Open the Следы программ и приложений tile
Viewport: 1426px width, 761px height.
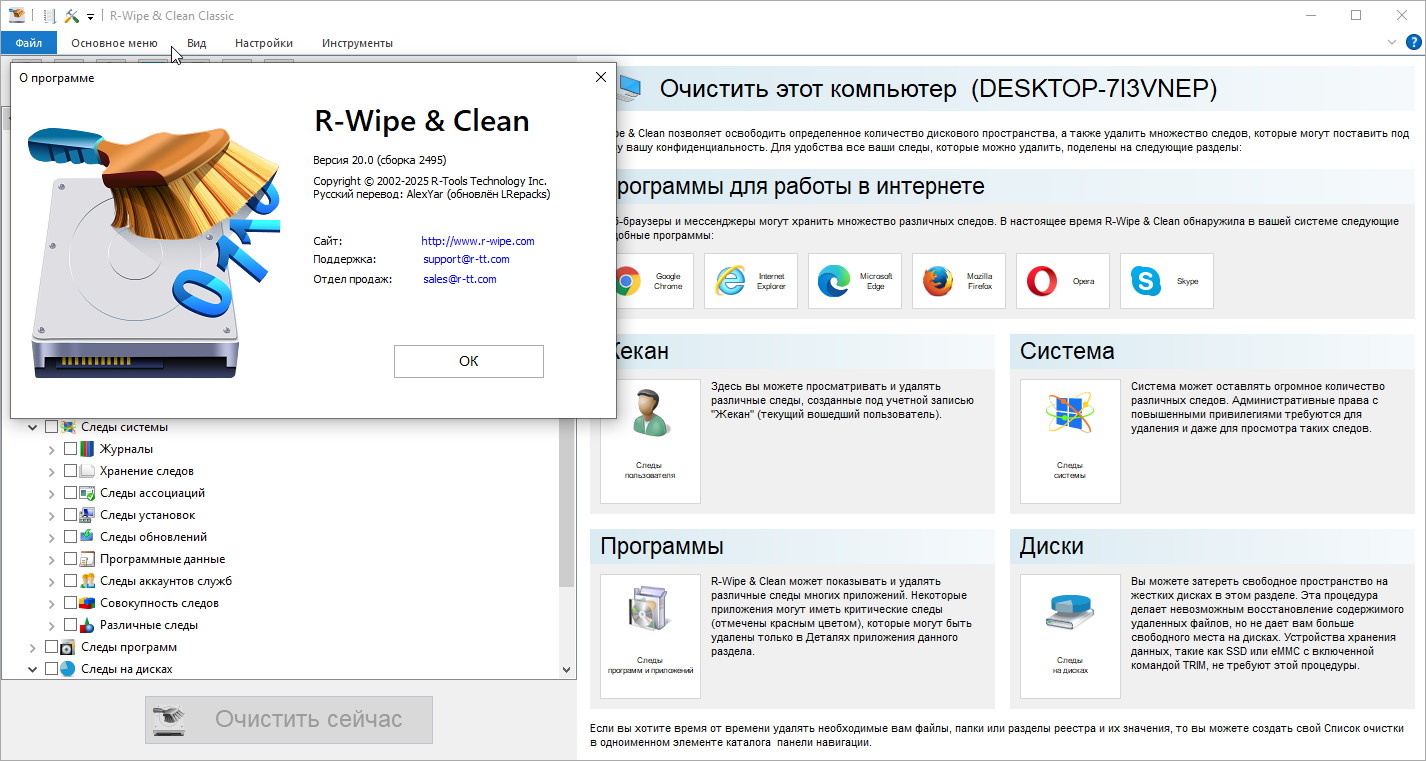(650, 636)
